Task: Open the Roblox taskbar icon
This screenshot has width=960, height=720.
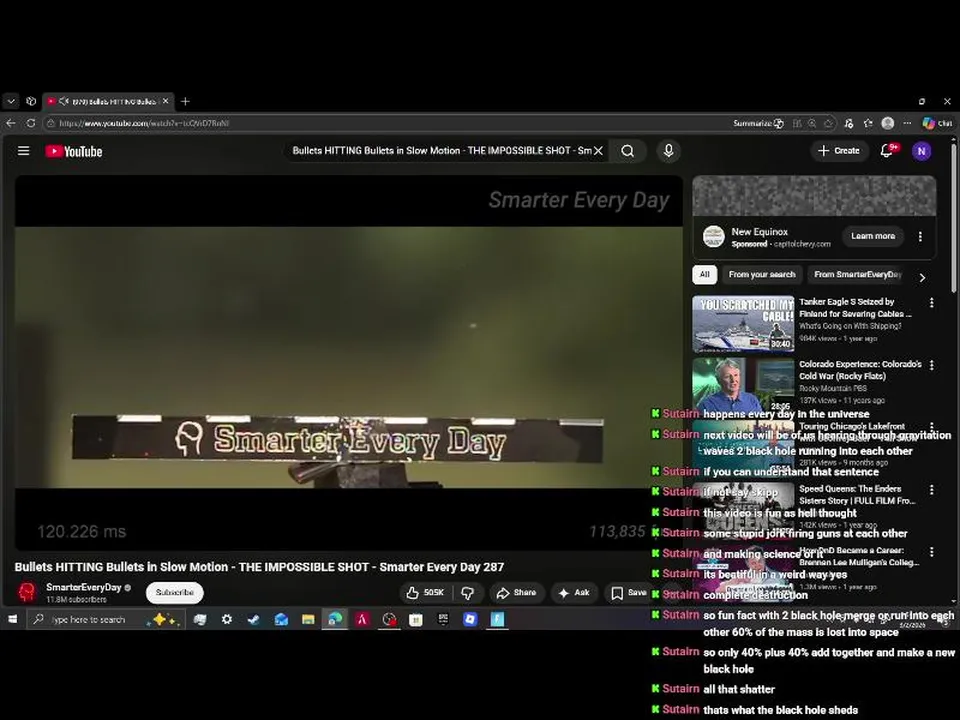Action: pyautogui.click(x=470, y=619)
